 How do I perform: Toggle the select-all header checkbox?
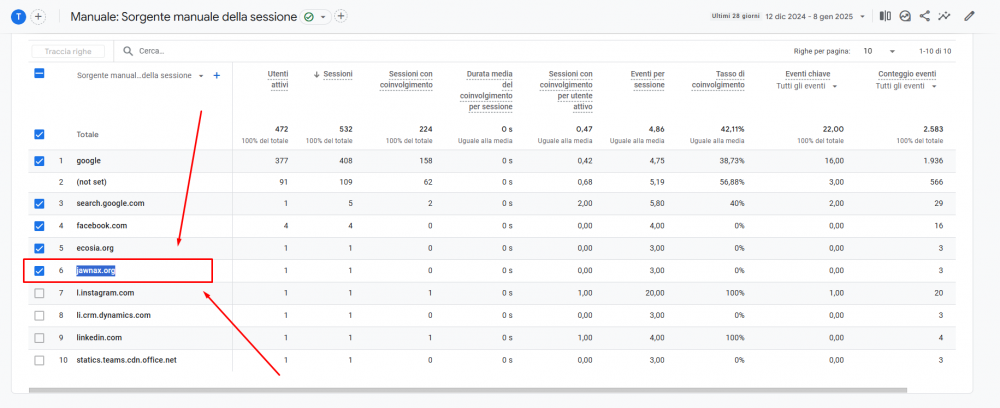coord(39,74)
